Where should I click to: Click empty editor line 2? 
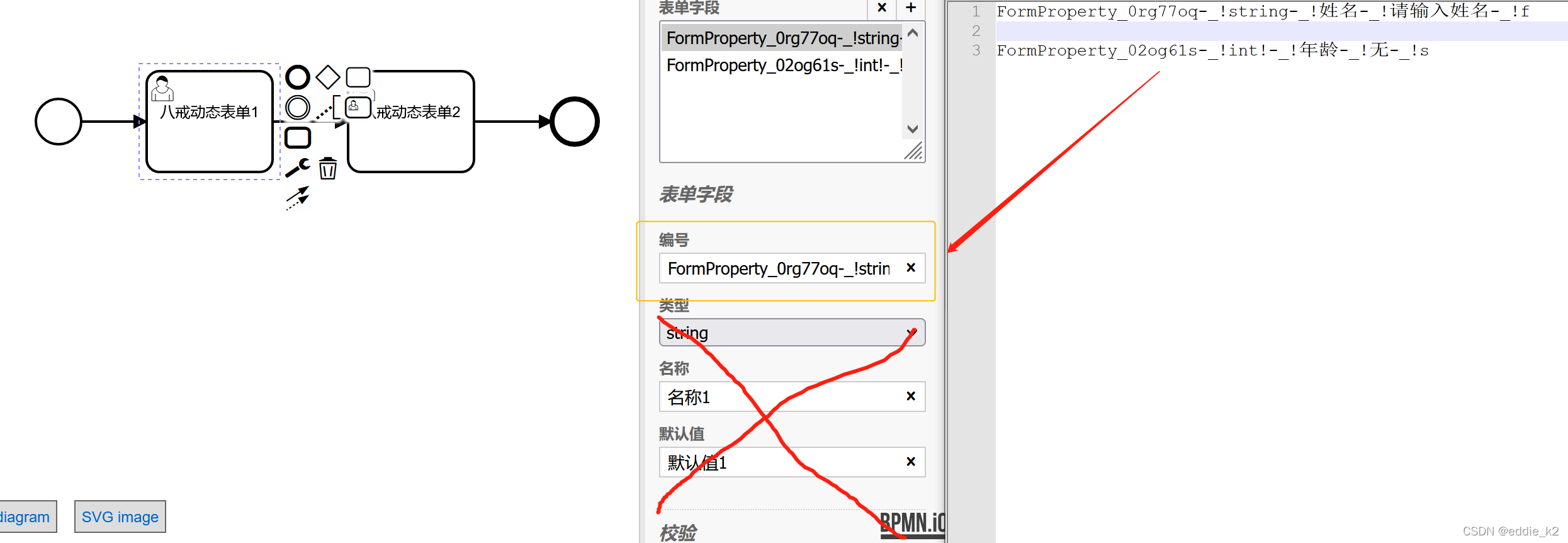coord(1282,31)
